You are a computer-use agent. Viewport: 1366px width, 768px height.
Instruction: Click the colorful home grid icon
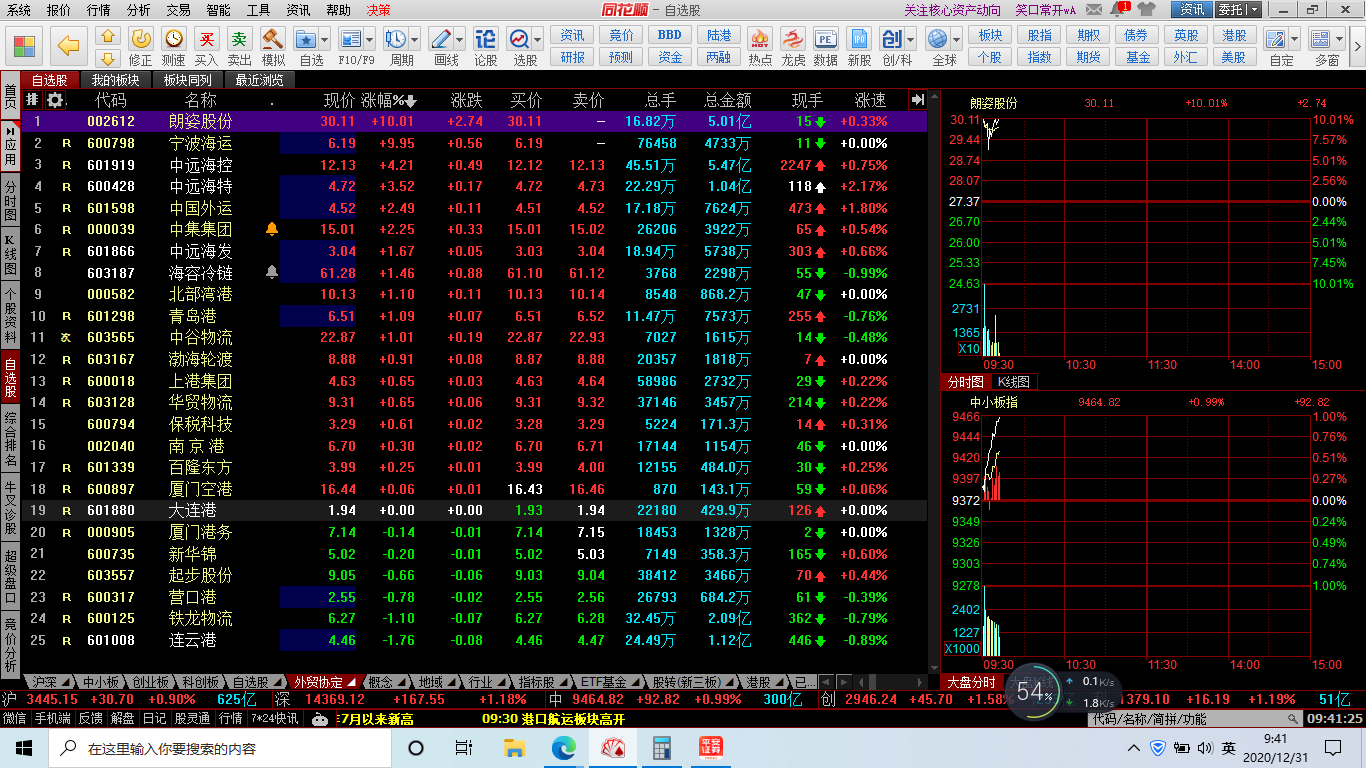(25, 47)
